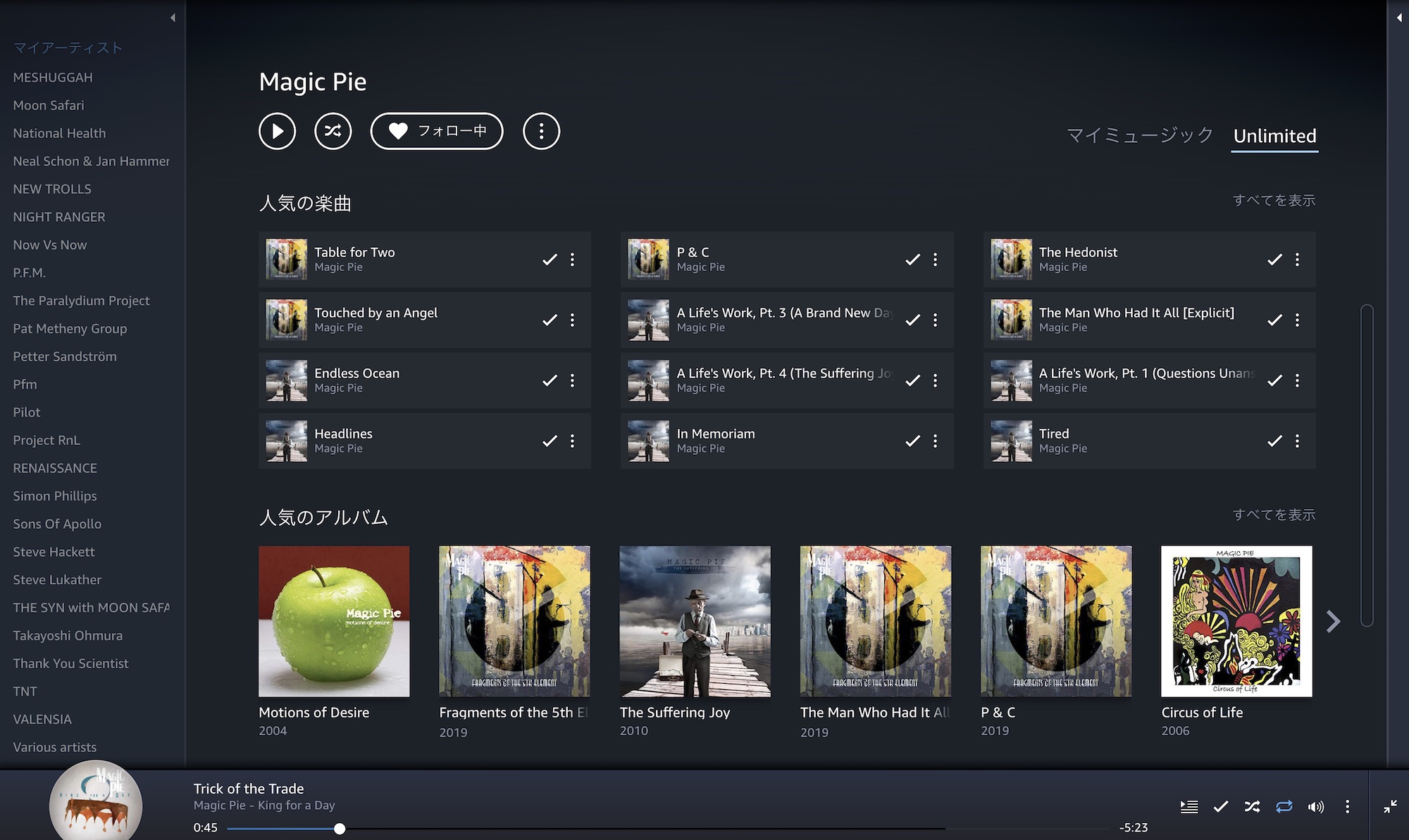Viewport: 1409px width, 840px height.
Task: Click In Memoriam song artwork
Action: [648, 441]
